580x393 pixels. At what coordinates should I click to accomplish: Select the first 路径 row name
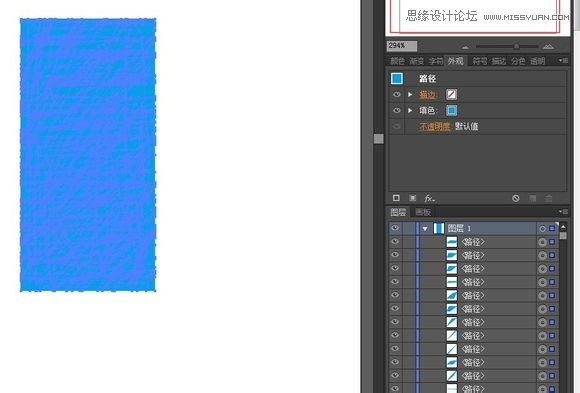(x=473, y=242)
